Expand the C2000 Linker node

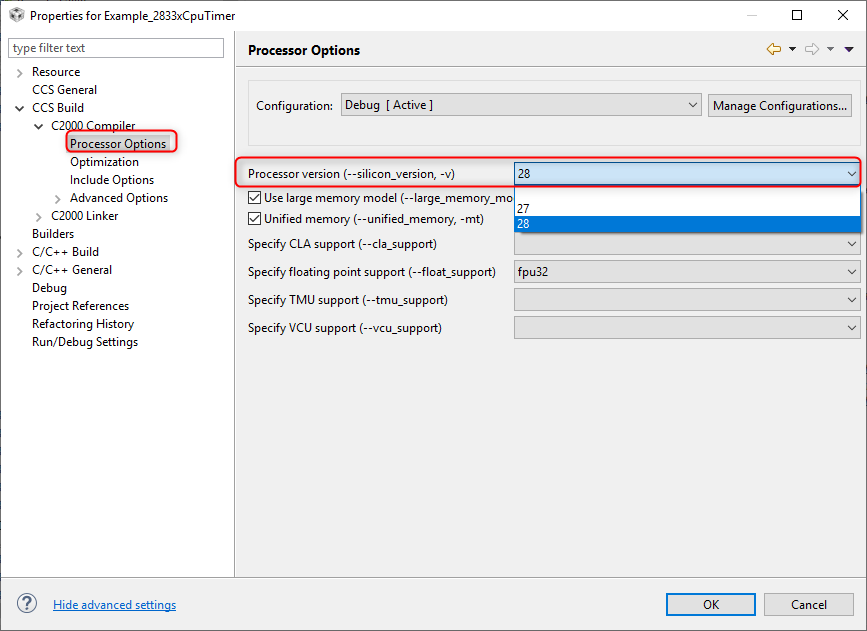39,216
